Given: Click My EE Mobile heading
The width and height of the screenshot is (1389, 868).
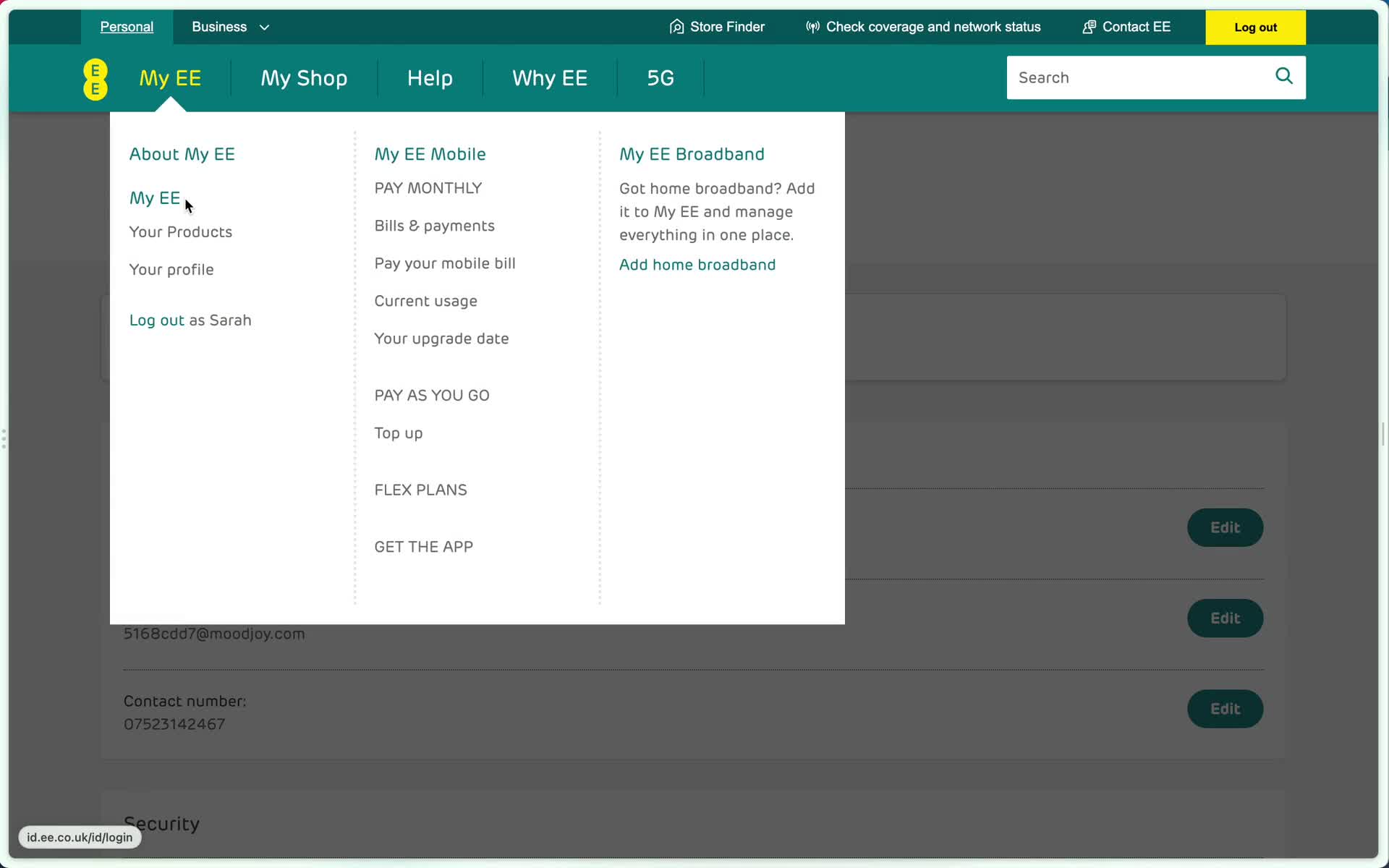Looking at the screenshot, I should (430, 154).
